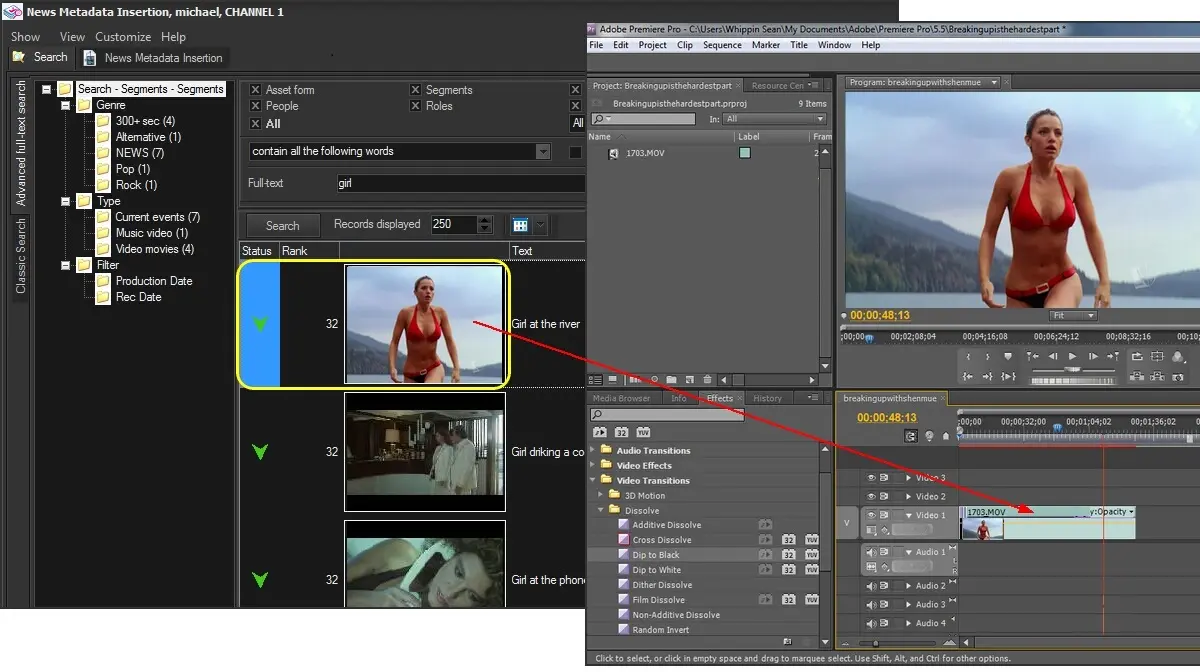Screen dimensions: 1200x672
Task: Open the 'contain all the following words' dropdown
Action: coord(543,152)
